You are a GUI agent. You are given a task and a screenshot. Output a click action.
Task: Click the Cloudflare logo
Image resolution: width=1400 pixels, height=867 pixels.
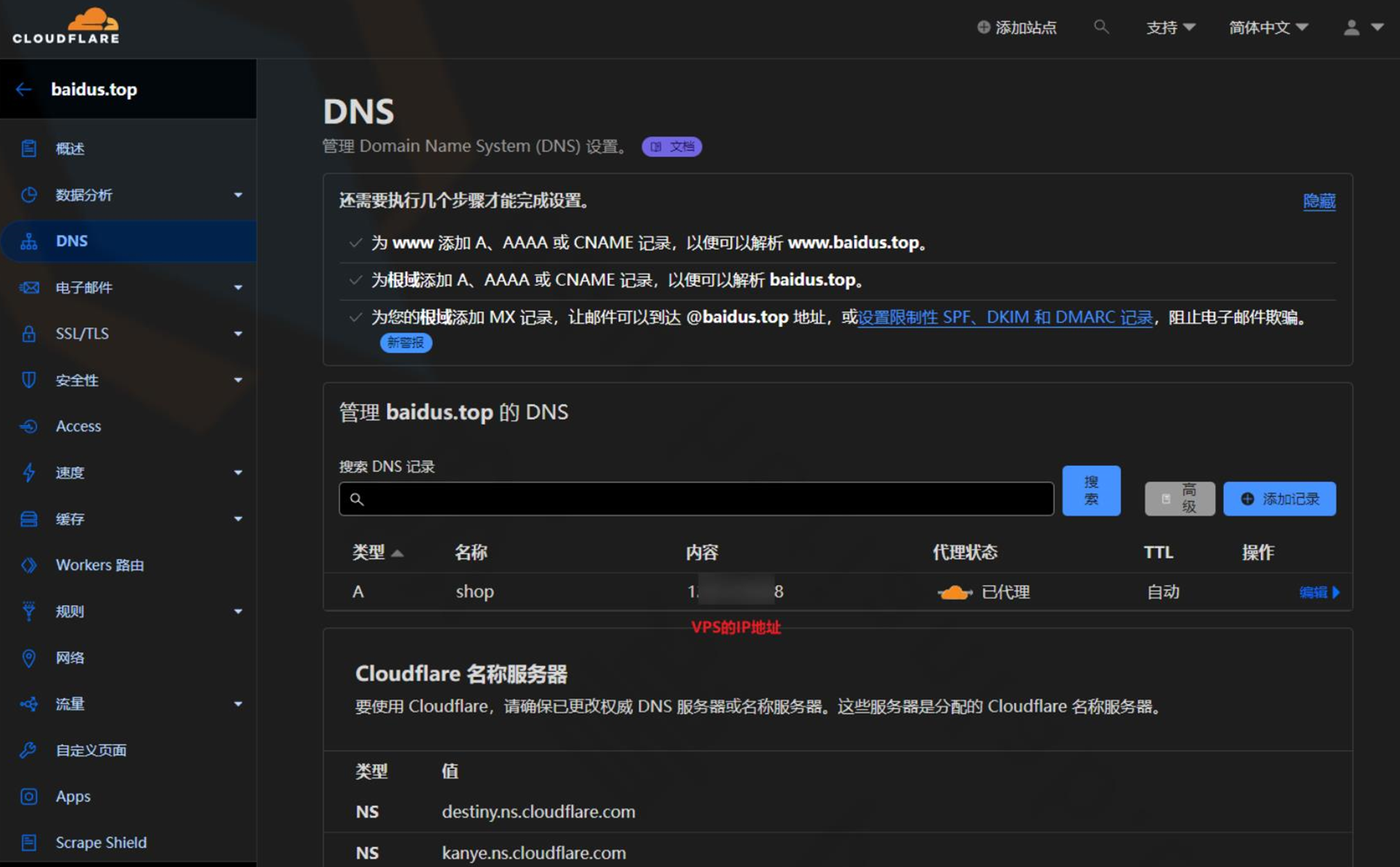click(66, 27)
